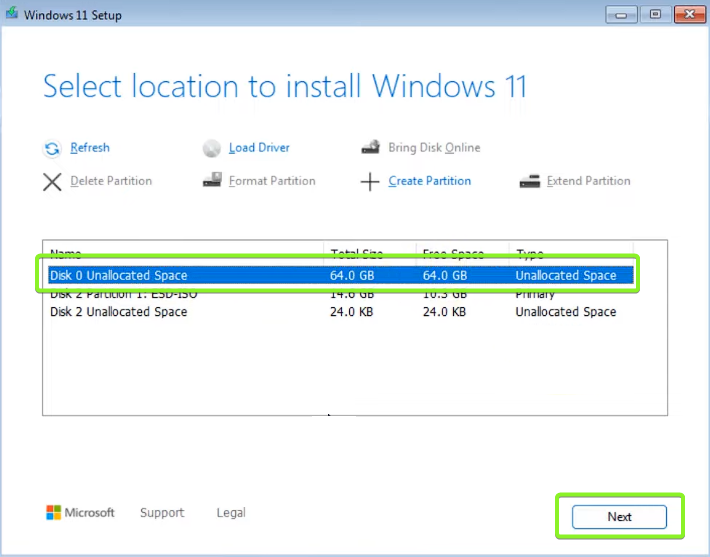Image resolution: width=710 pixels, height=557 pixels.
Task: Click the Bring Disk Online drive icon
Action: [370, 148]
